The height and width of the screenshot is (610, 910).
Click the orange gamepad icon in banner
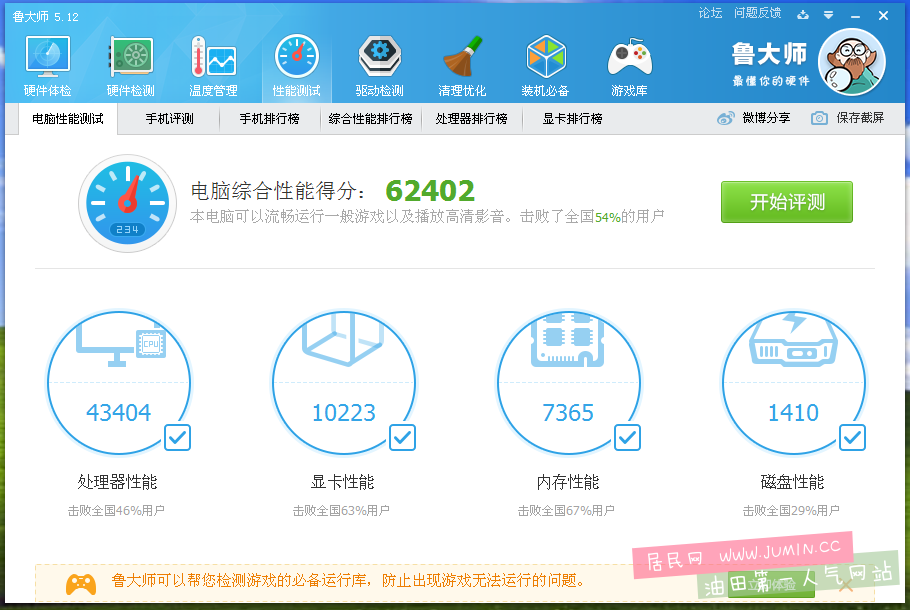coord(81,584)
